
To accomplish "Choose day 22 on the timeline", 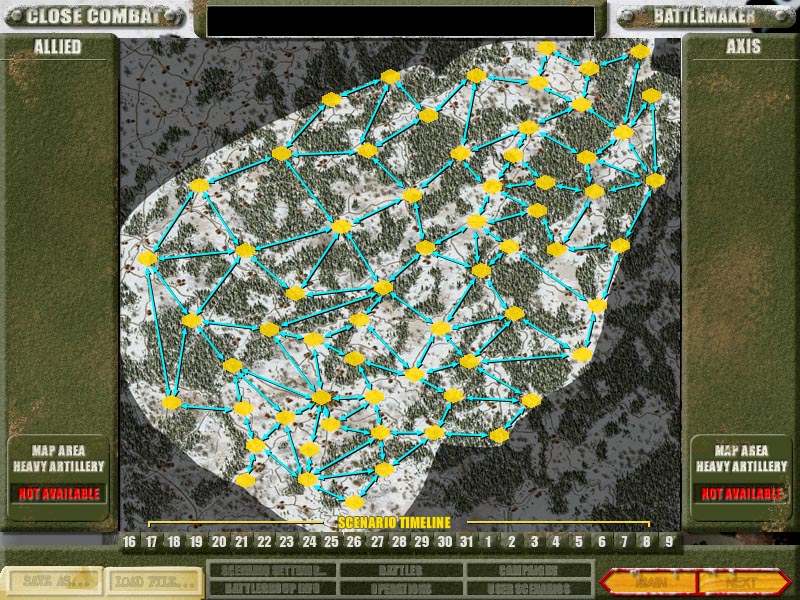I will point(264,542).
